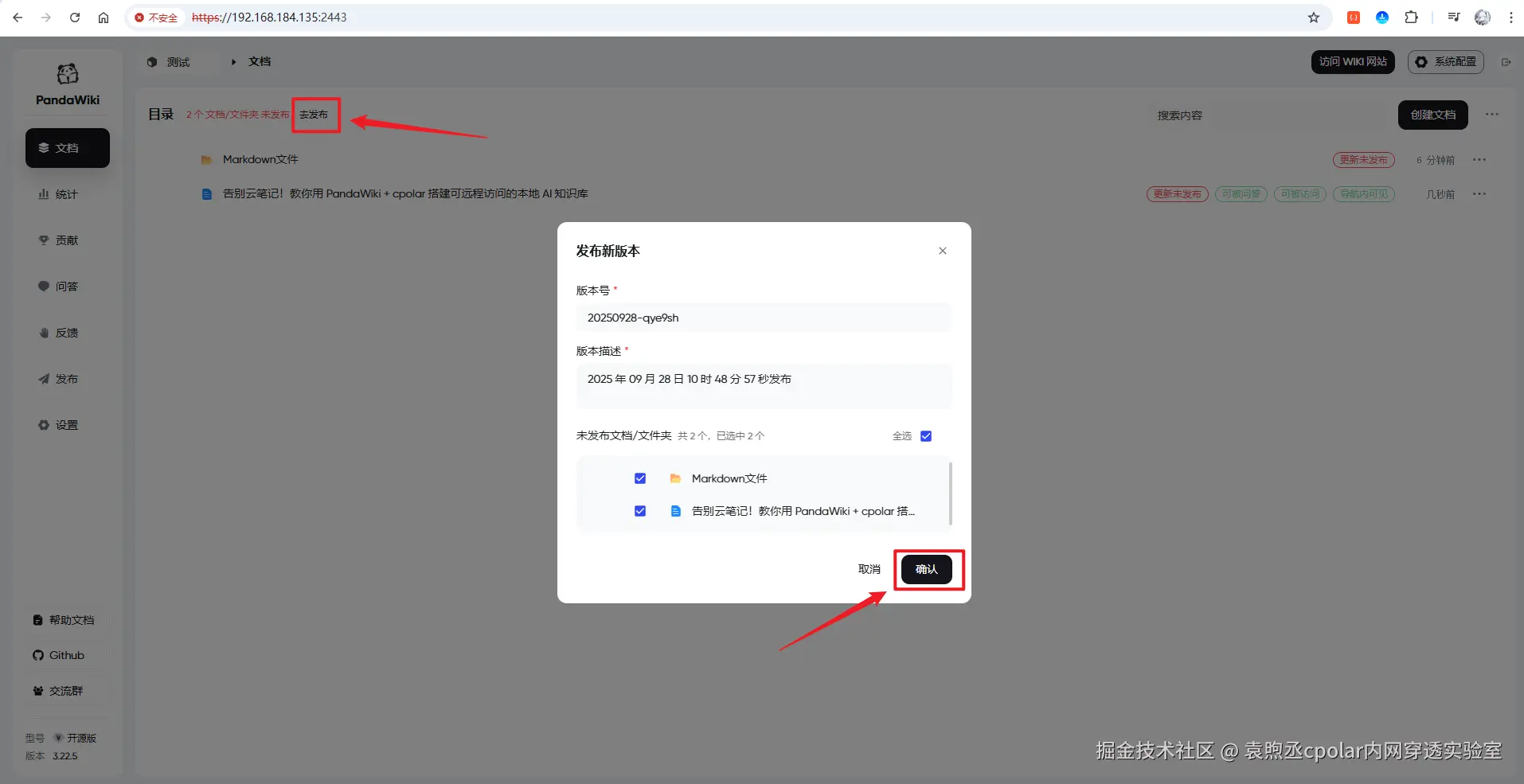Open the browser profile avatar

pyautogui.click(x=1483, y=18)
